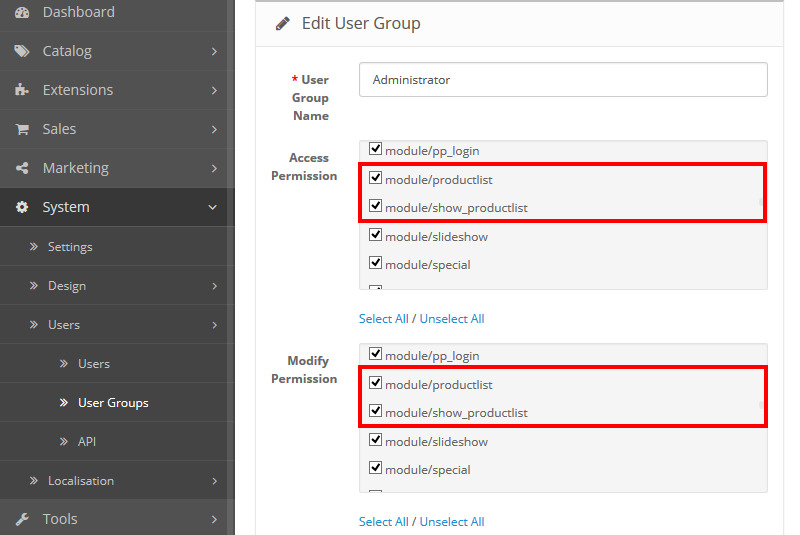
Task: Click the Tools wrench icon
Action: [x=22, y=519]
